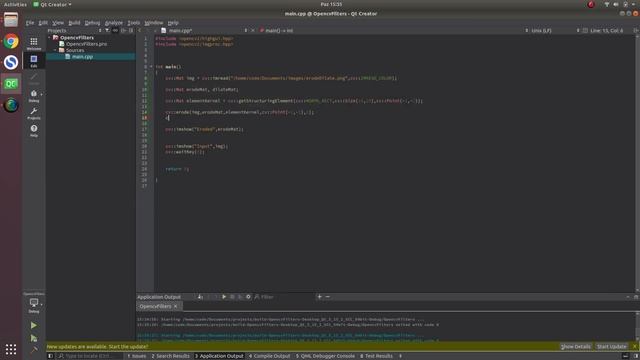Click the Qt Creator icon in the dock
This screenshot has height=360, width=640.
click(x=11, y=84)
